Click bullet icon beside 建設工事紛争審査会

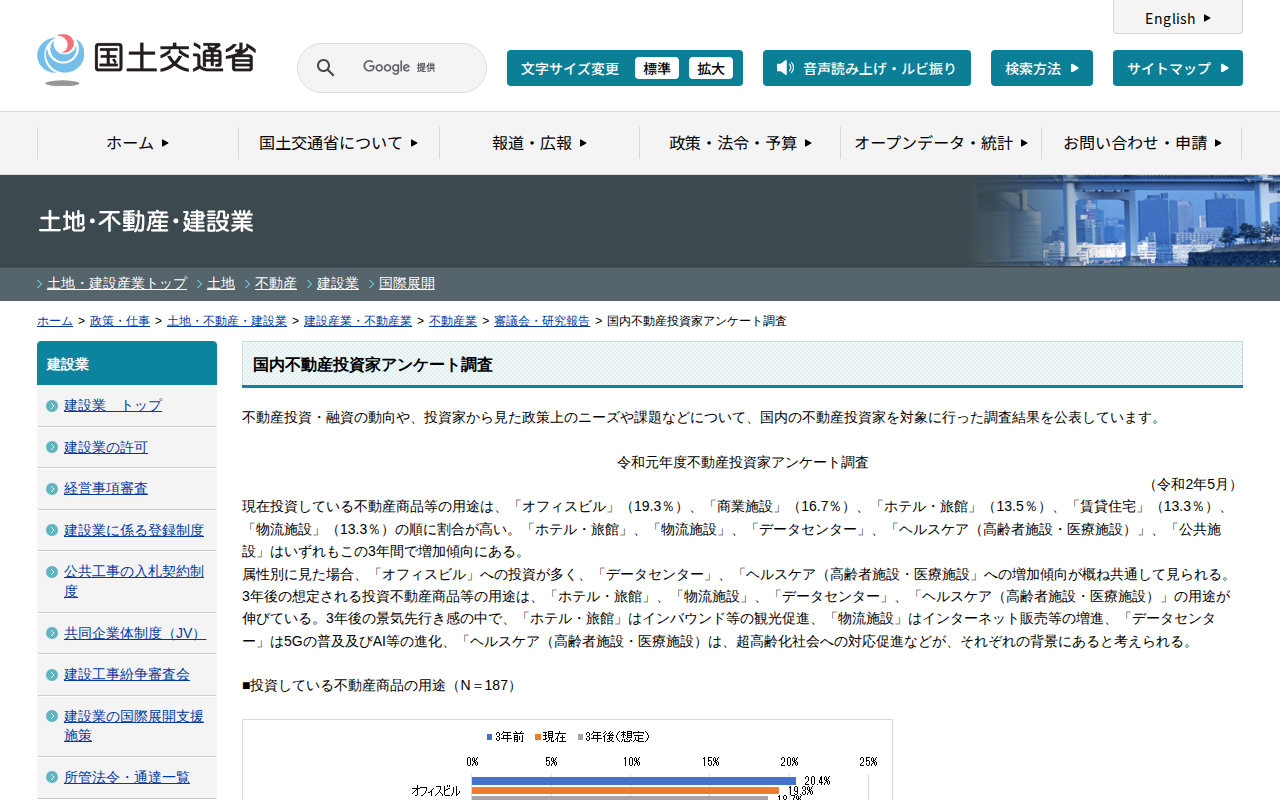pos(52,675)
